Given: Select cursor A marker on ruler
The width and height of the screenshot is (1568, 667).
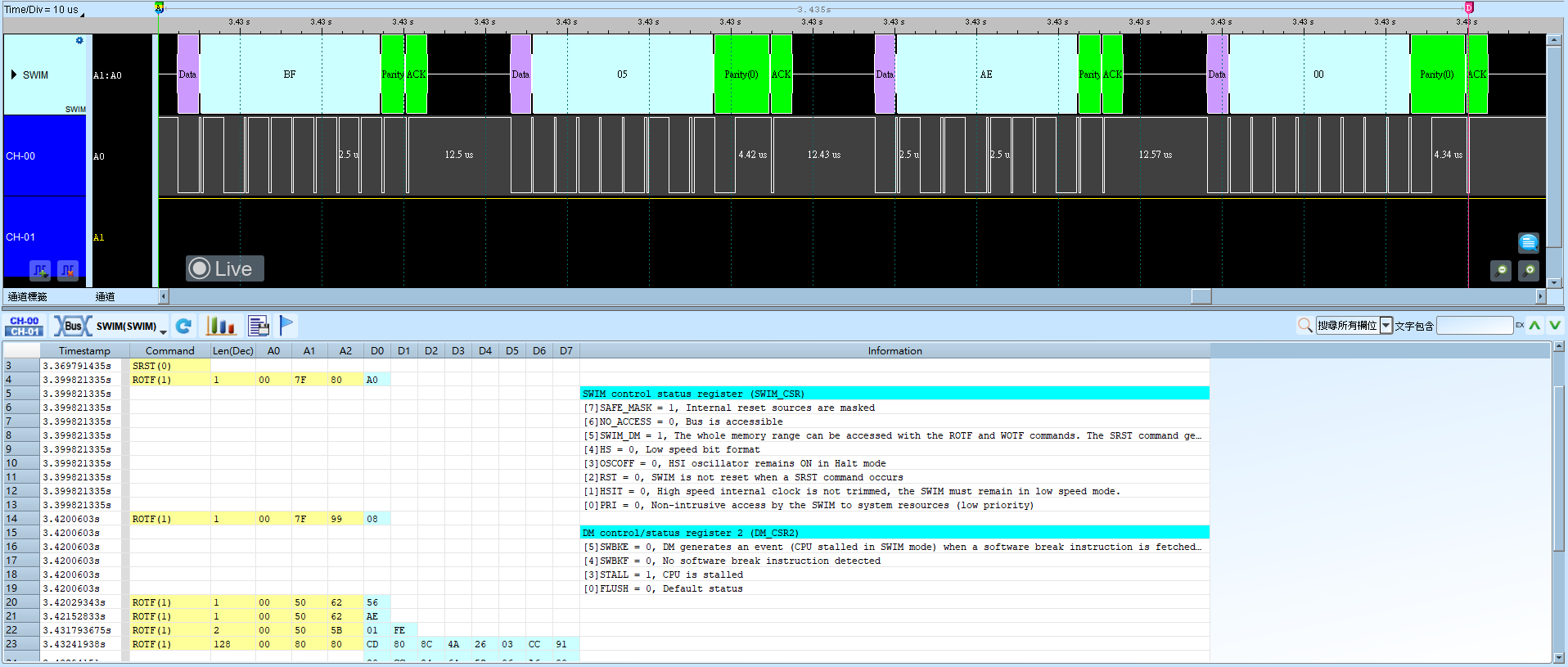Looking at the screenshot, I should (x=160, y=7).
